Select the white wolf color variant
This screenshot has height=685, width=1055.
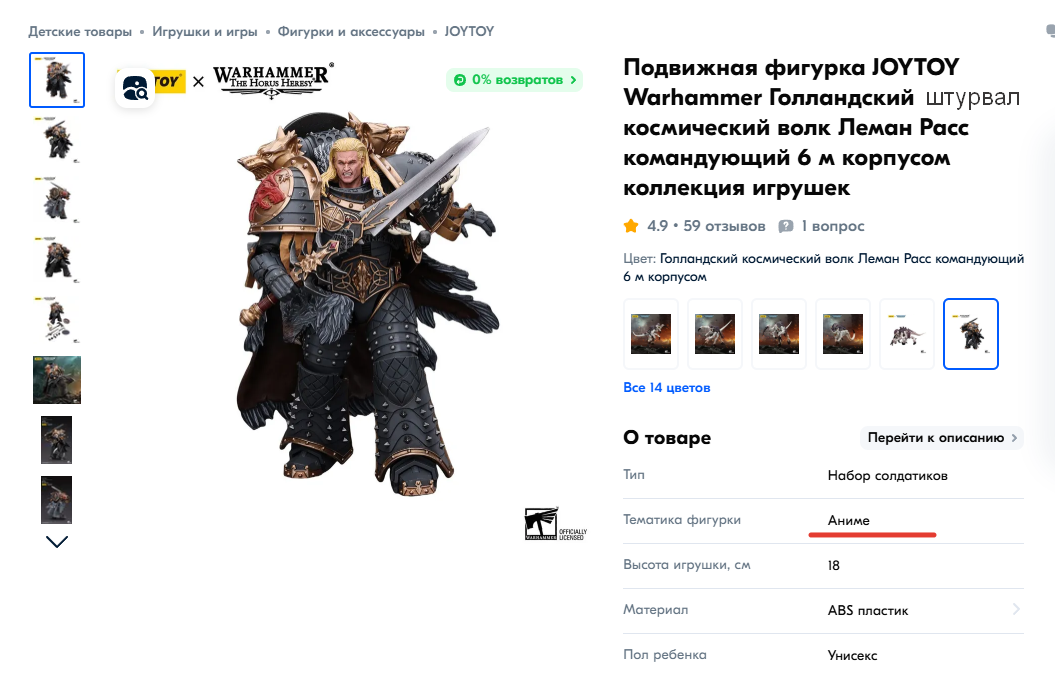[907, 334]
